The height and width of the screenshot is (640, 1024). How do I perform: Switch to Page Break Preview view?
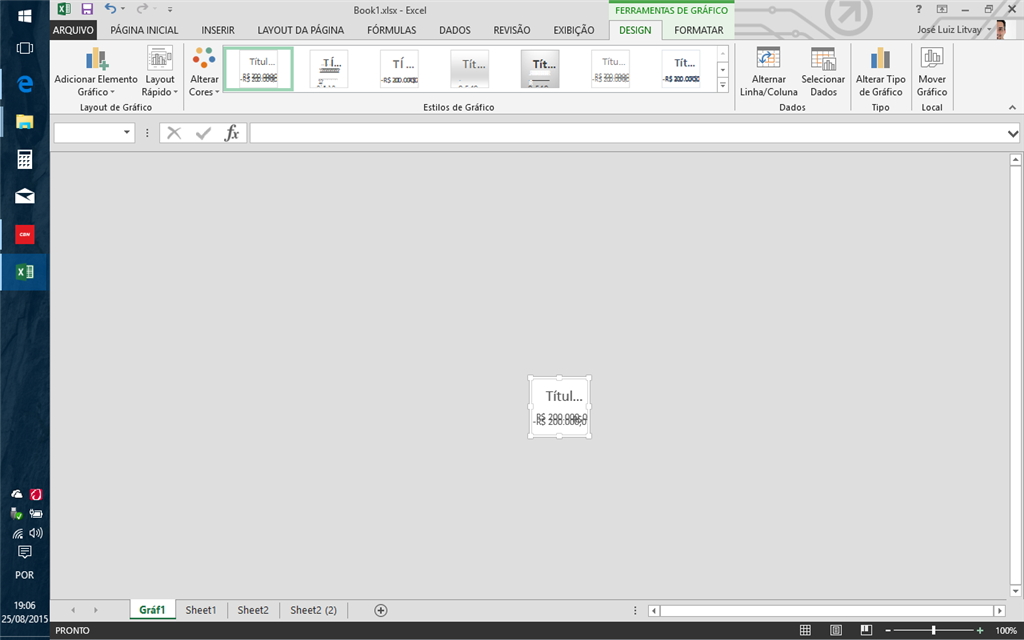(866, 630)
